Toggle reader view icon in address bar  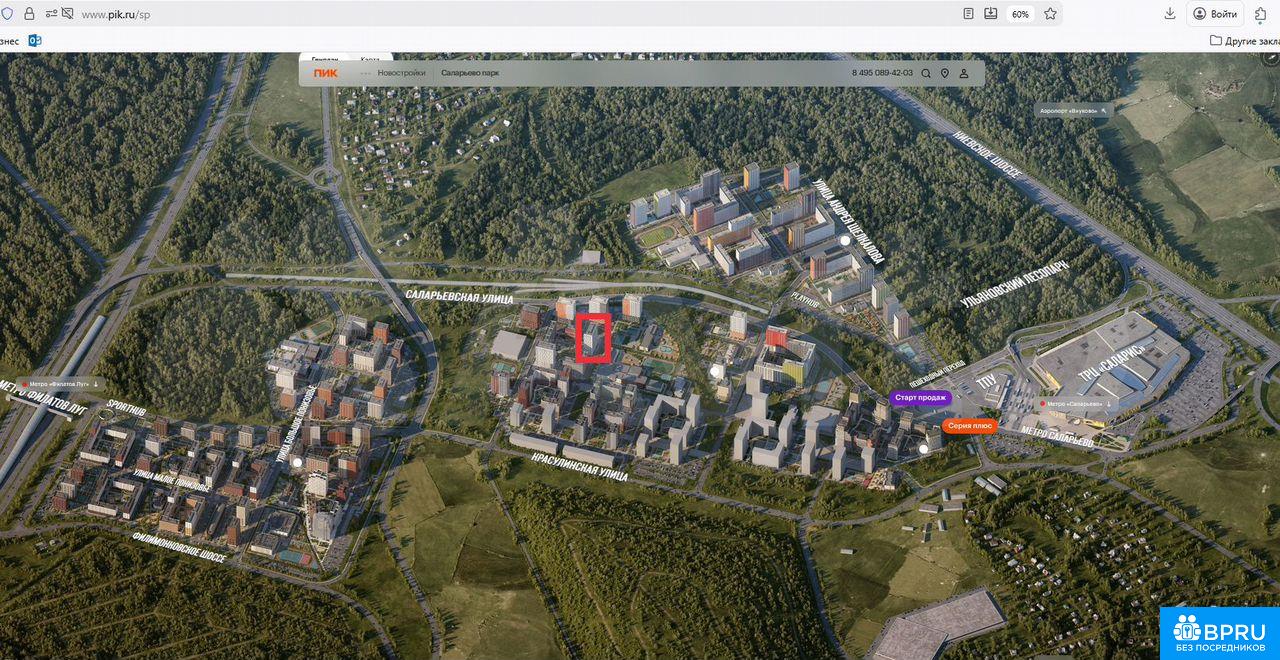point(968,14)
